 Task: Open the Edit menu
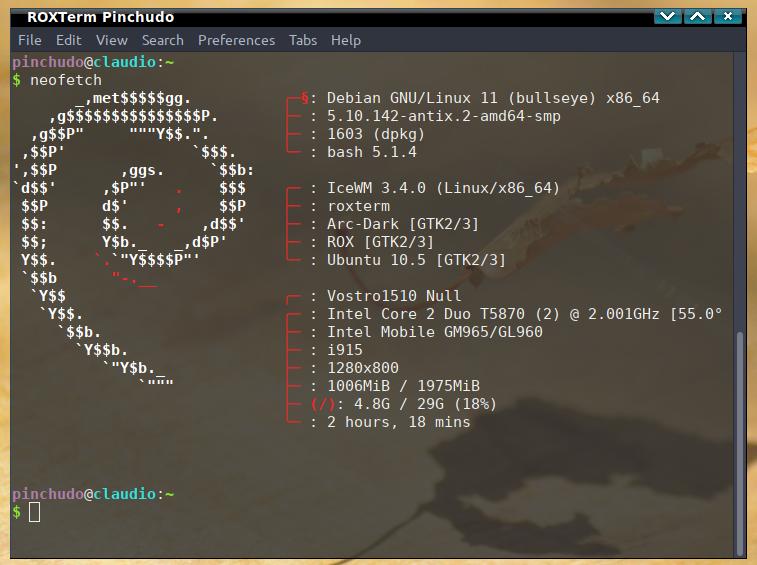click(x=69, y=40)
